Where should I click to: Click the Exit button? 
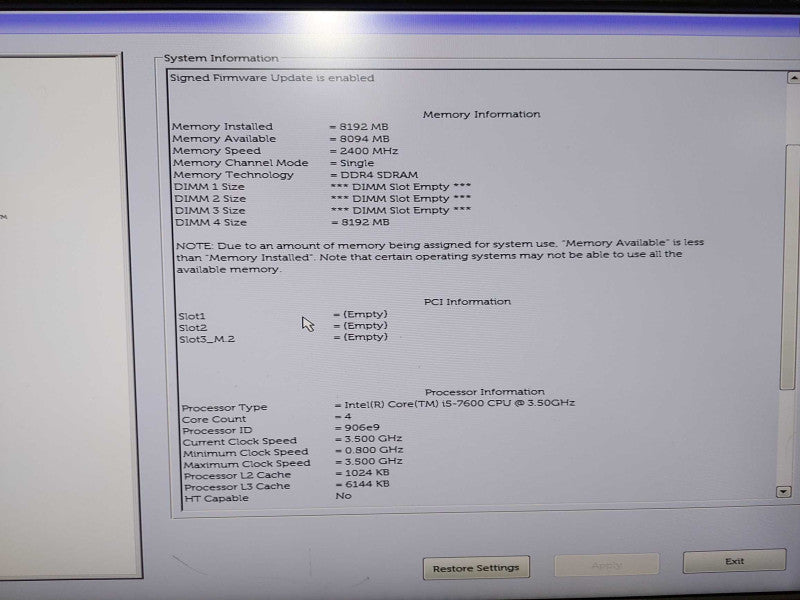734,561
